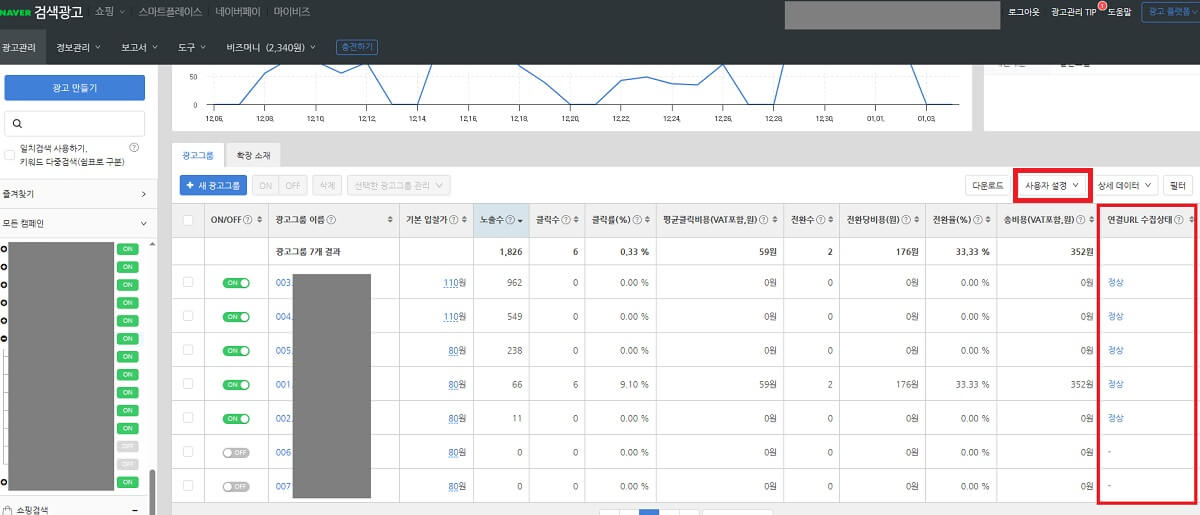Expand the 도구 menu

[192, 47]
